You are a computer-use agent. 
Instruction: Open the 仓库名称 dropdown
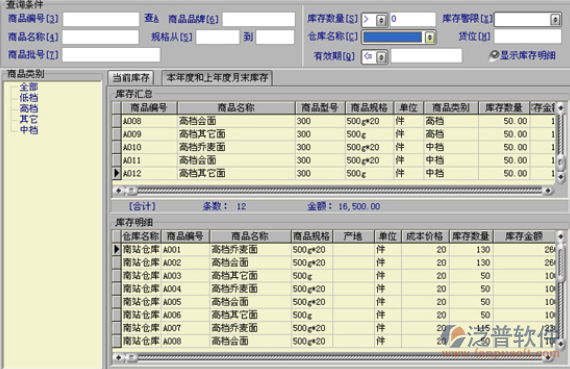[x=430, y=37]
